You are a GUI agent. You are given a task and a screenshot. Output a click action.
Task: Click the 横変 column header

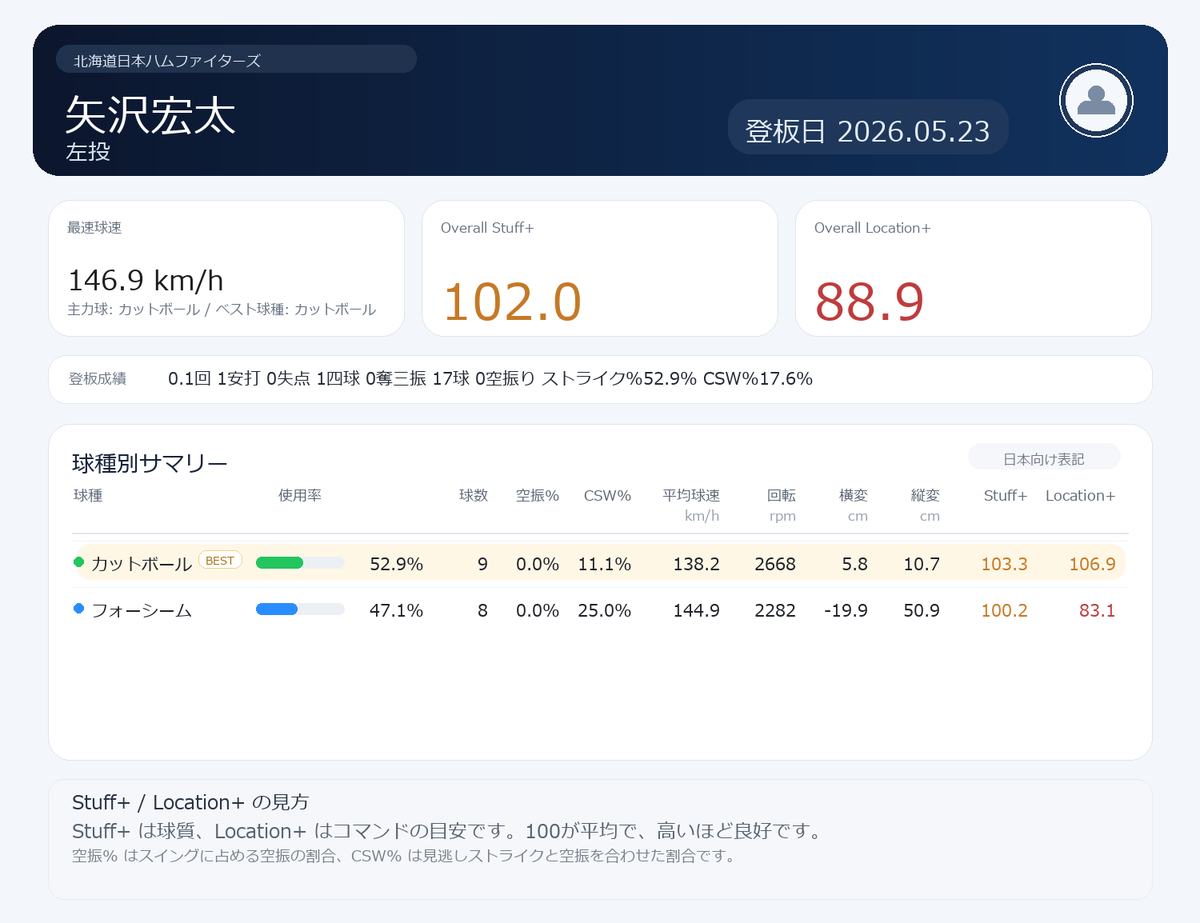pyautogui.click(x=853, y=496)
